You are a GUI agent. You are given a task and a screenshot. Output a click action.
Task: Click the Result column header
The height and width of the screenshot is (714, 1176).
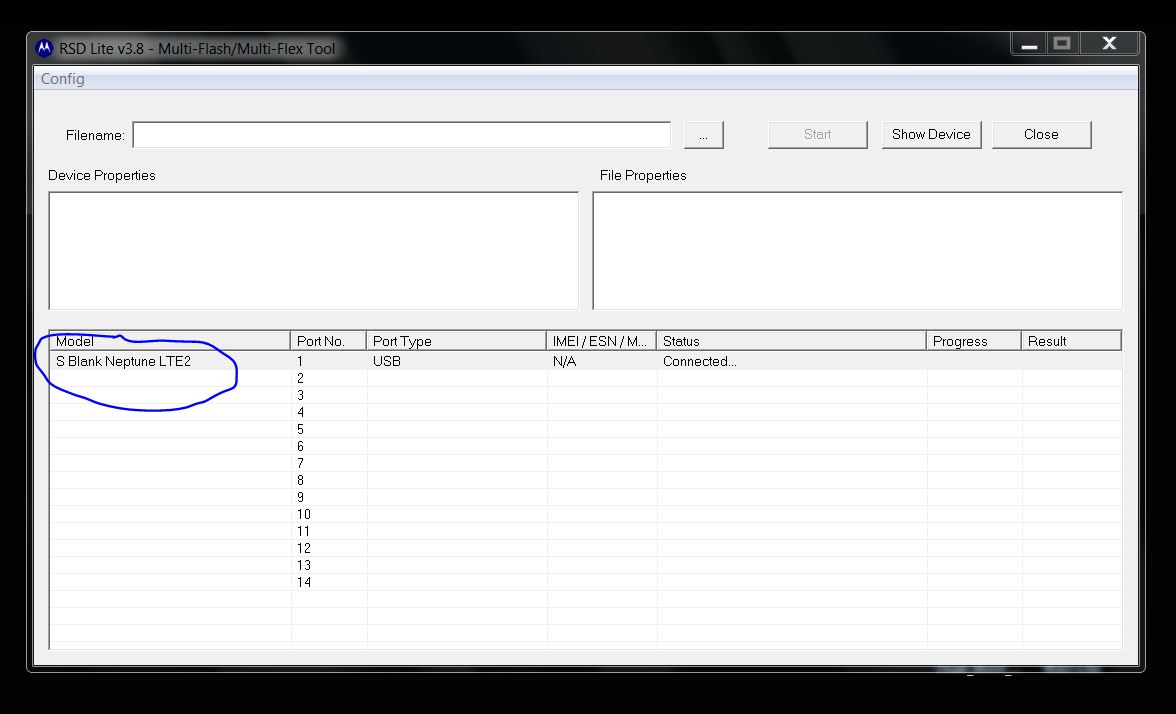click(1071, 340)
